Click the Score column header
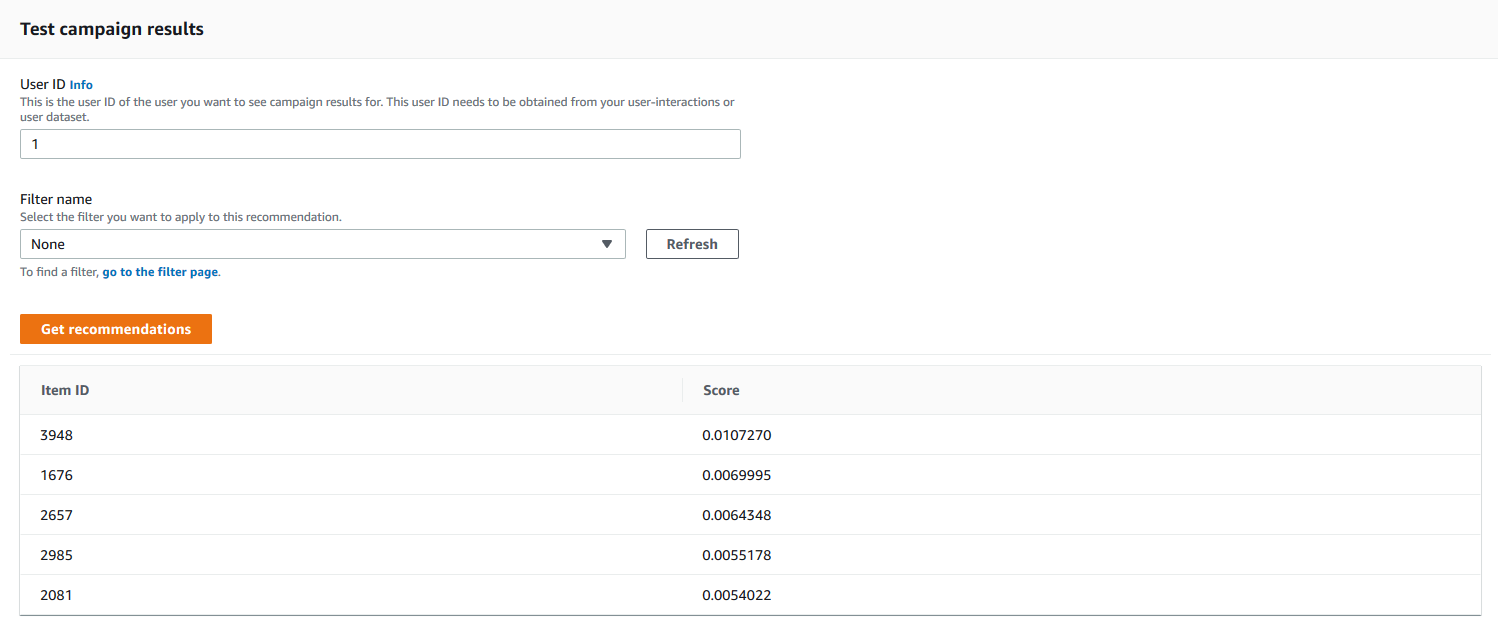1498x630 pixels. tap(721, 390)
